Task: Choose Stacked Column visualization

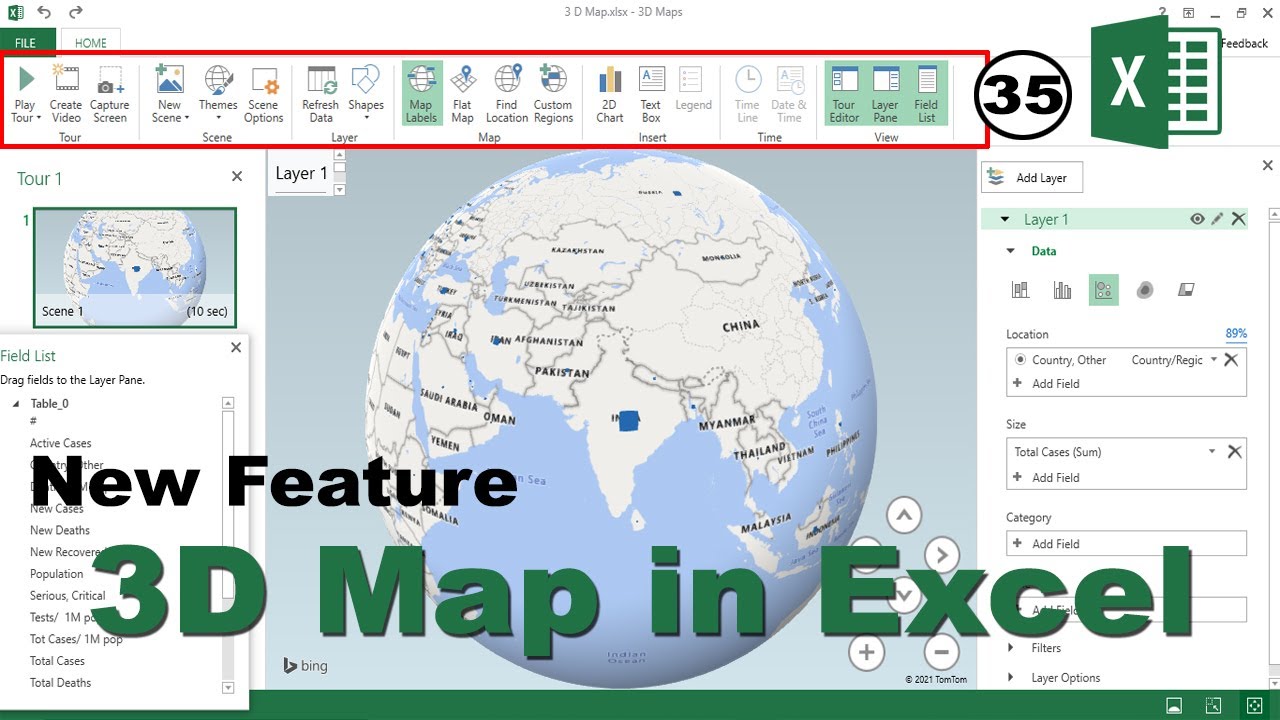Action: tap(1020, 290)
